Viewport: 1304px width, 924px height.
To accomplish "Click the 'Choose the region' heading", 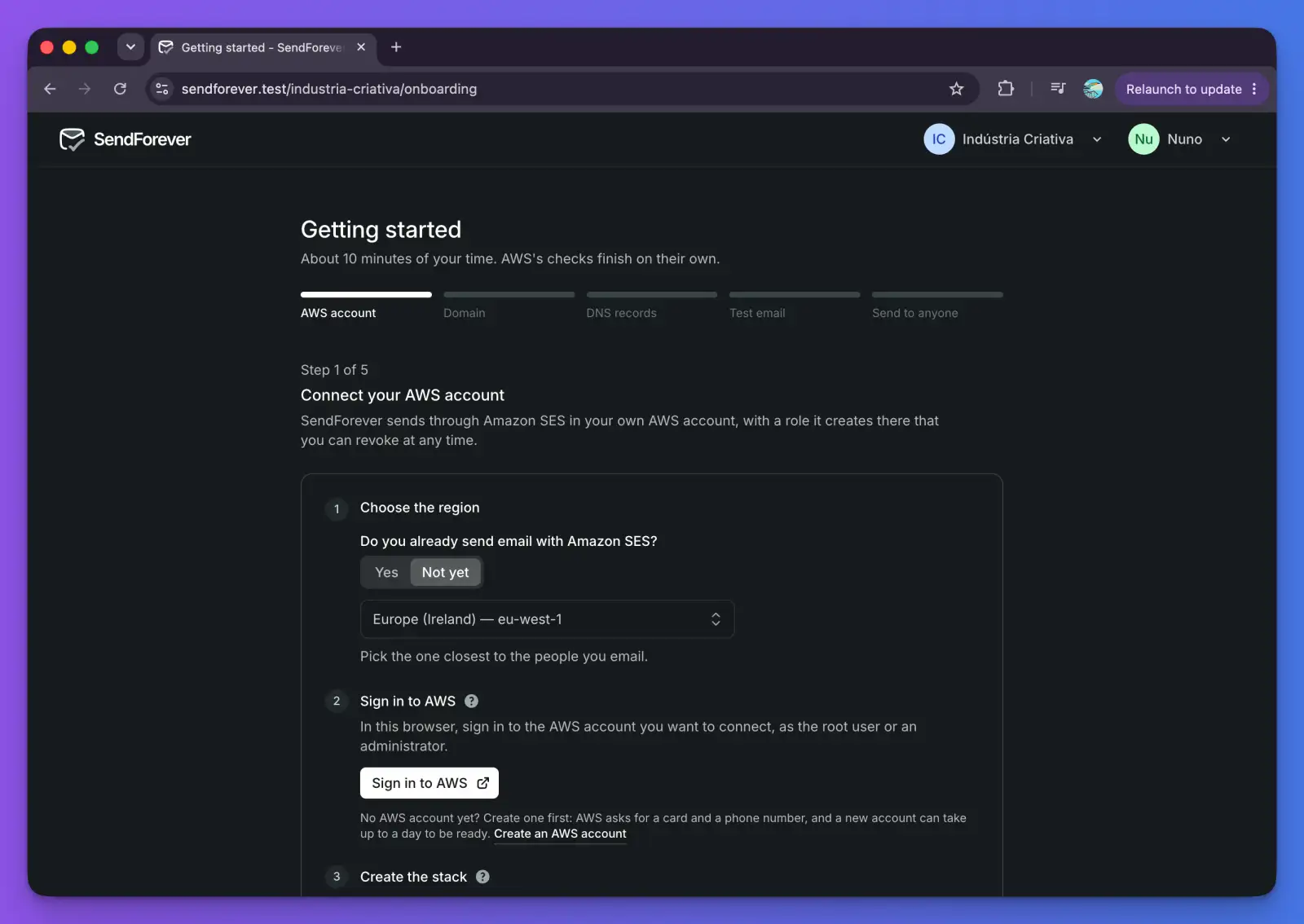I will click(x=420, y=508).
